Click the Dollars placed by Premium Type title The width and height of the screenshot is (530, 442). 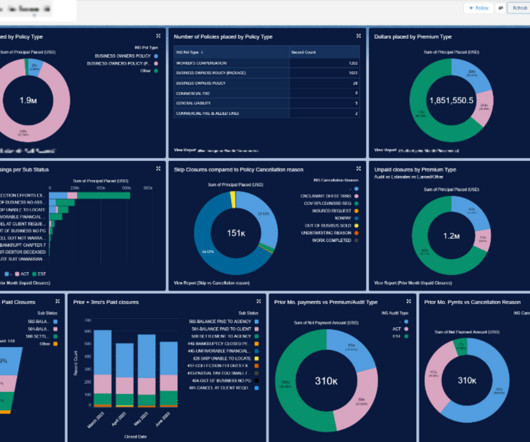pos(413,36)
